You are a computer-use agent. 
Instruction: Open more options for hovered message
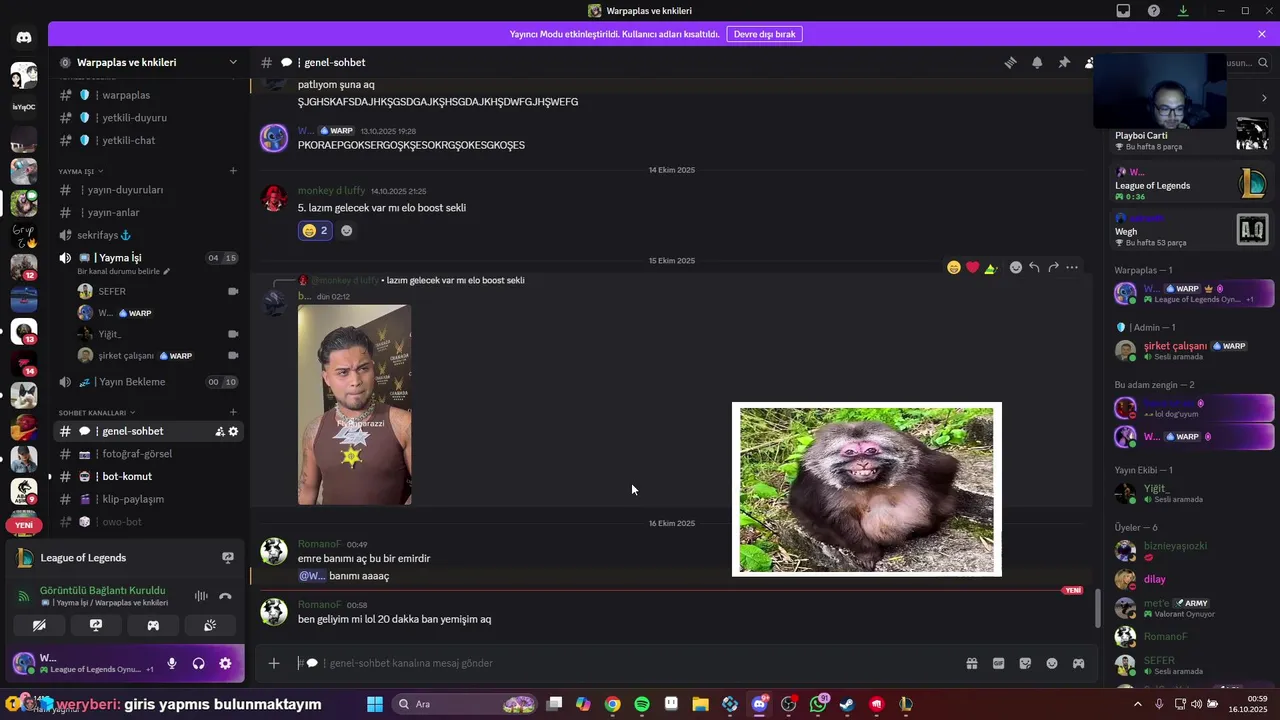tap(1072, 268)
